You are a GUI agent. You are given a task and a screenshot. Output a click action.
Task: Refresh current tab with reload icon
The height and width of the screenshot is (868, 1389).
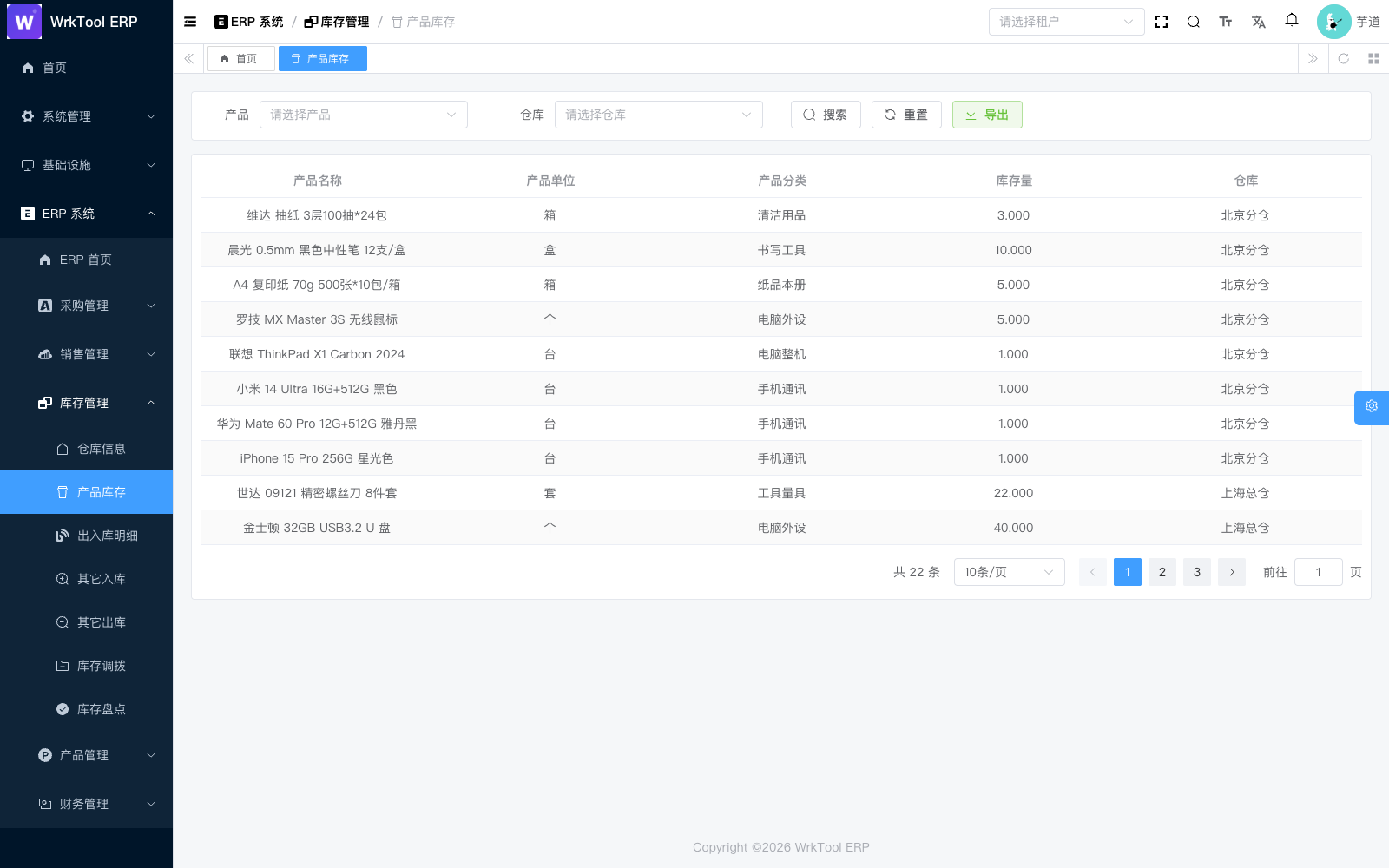click(x=1343, y=58)
